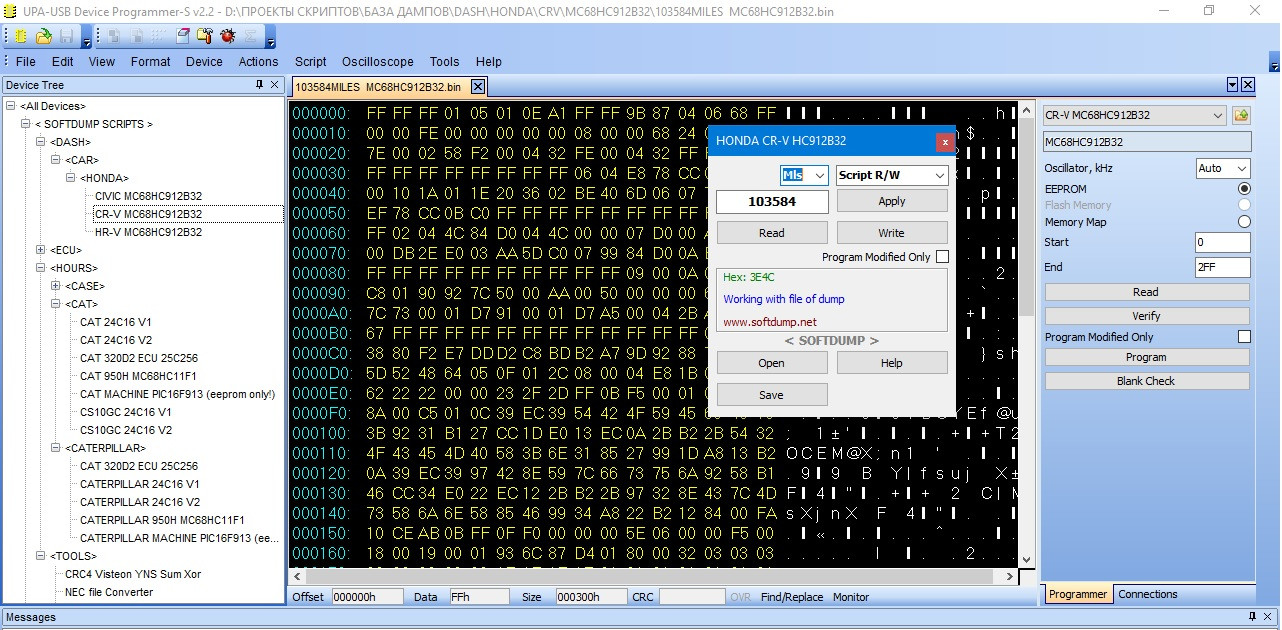This screenshot has width=1282, height=630.
Task: Enable Program Modified Only in Programmer panel
Action: [1244, 337]
